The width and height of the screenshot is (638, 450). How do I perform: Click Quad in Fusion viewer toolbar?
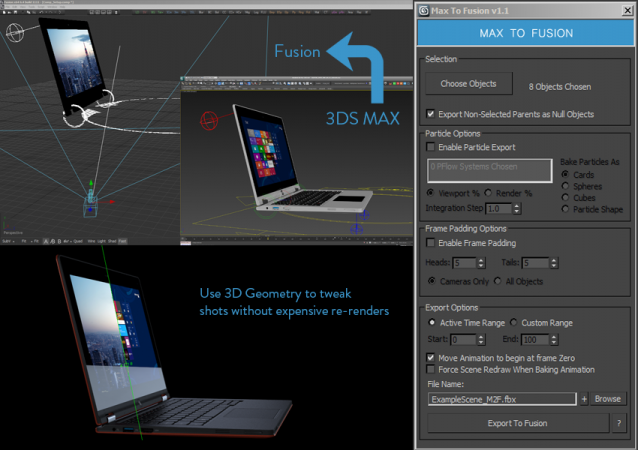(78, 241)
